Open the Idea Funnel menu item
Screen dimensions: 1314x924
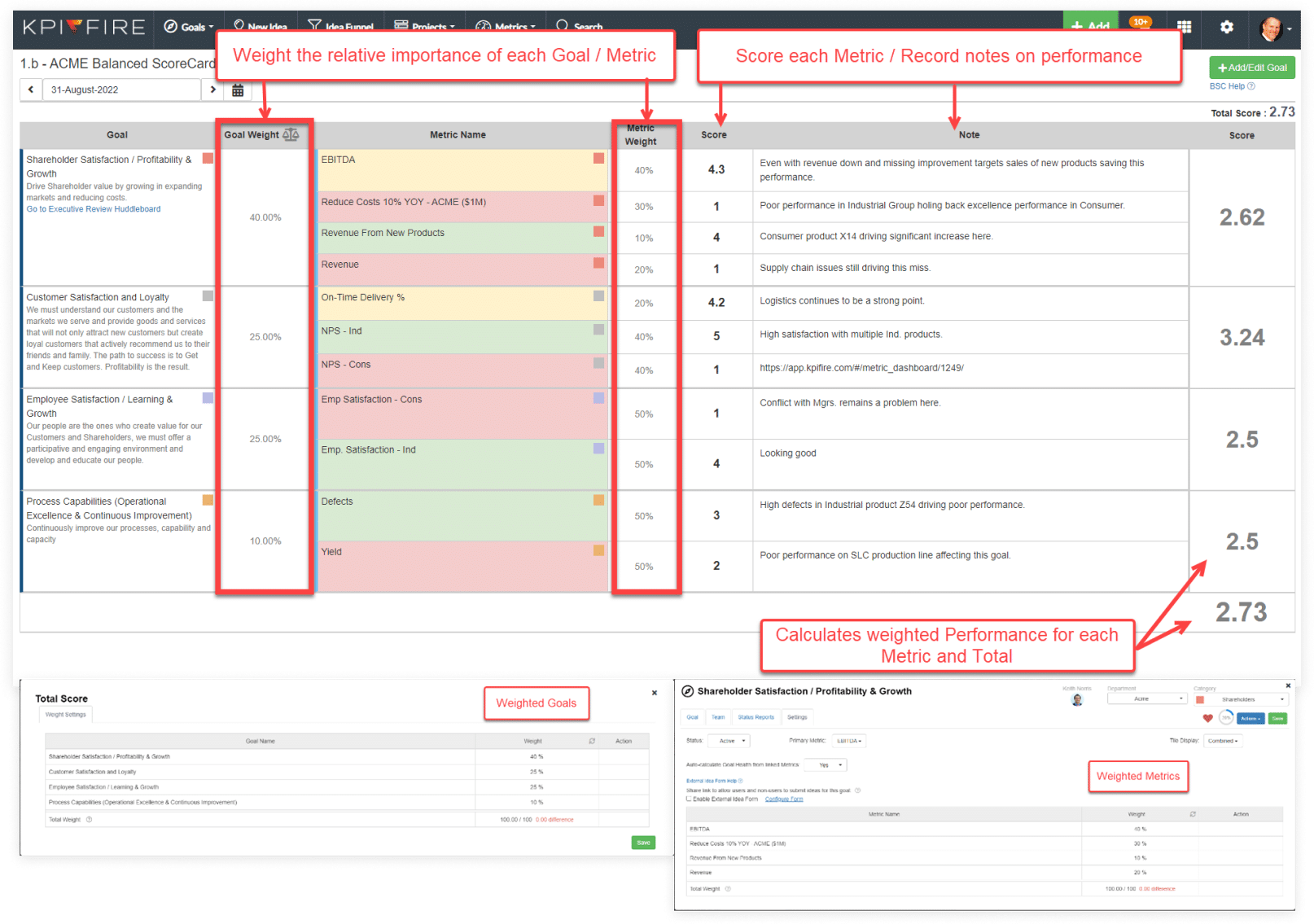[340, 26]
